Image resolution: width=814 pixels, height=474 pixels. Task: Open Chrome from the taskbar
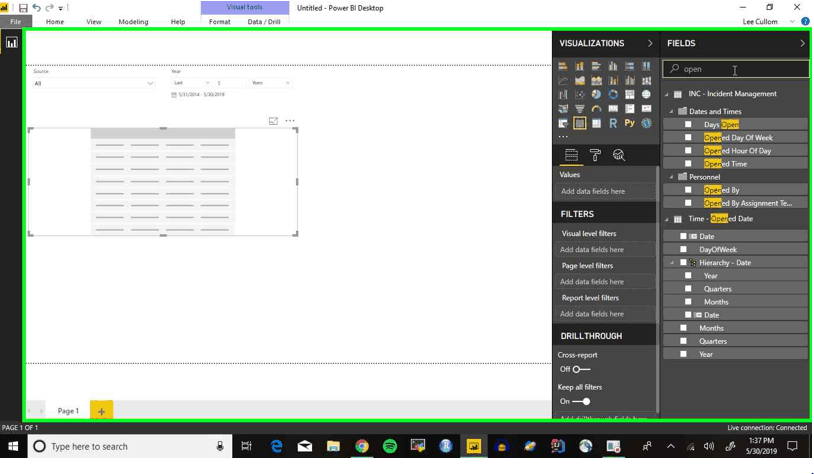coord(362,446)
